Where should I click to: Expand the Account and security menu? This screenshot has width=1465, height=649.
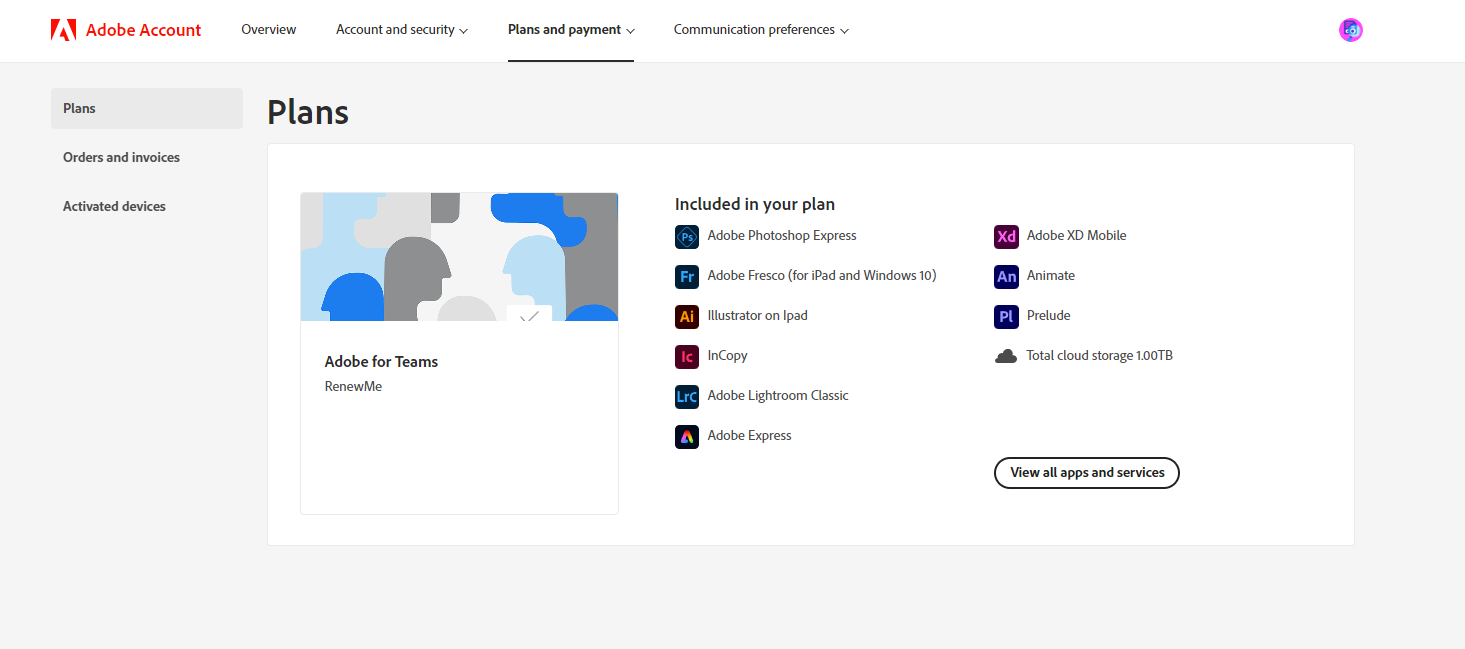click(402, 30)
